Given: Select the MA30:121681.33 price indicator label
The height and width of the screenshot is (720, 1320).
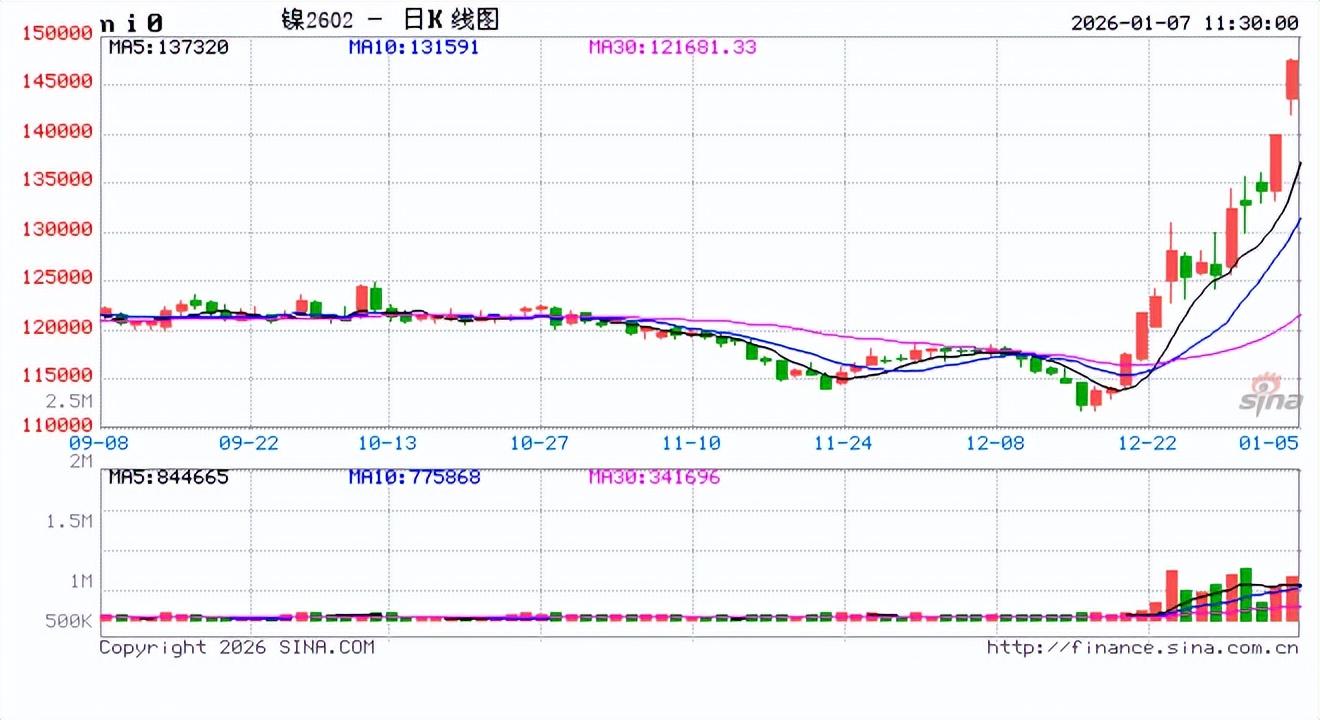Looking at the screenshot, I should pos(672,47).
